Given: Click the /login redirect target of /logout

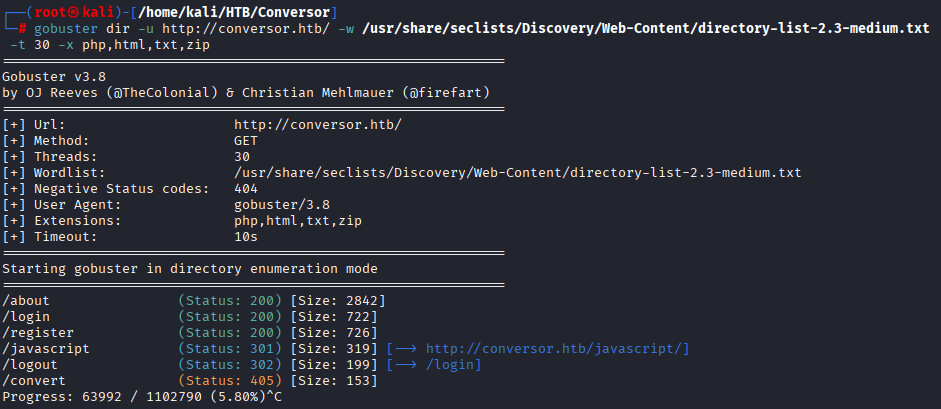Looking at the screenshot, I should [x=452, y=365].
